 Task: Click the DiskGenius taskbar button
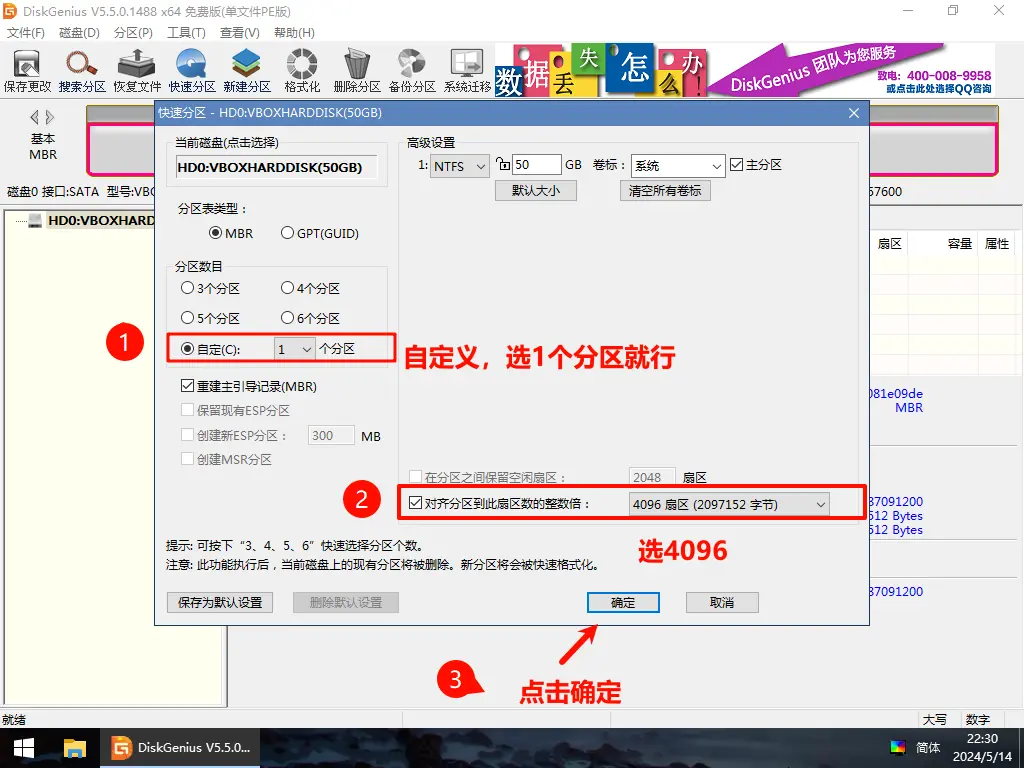[x=180, y=748]
